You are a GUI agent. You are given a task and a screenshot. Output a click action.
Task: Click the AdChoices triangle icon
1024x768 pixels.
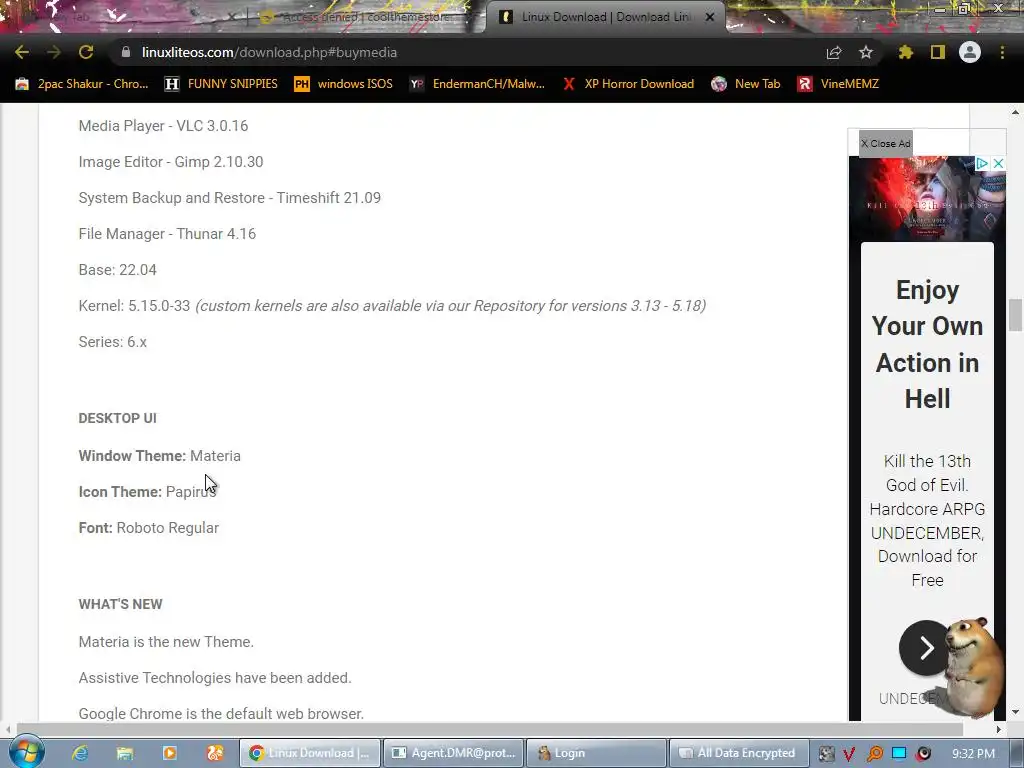pyautogui.click(x=982, y=163)
